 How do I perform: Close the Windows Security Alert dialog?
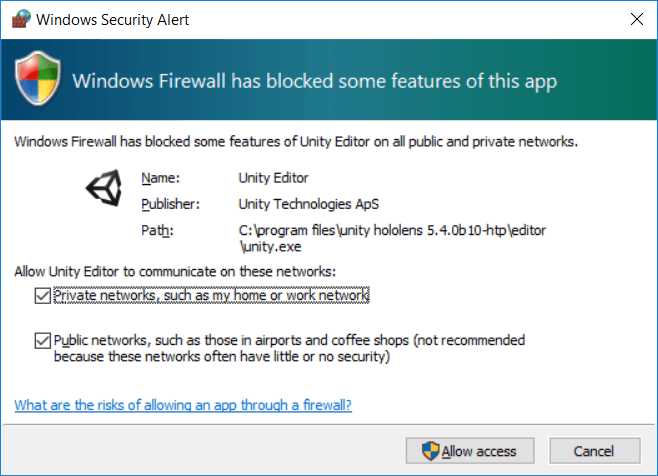[x=636, y=20]
